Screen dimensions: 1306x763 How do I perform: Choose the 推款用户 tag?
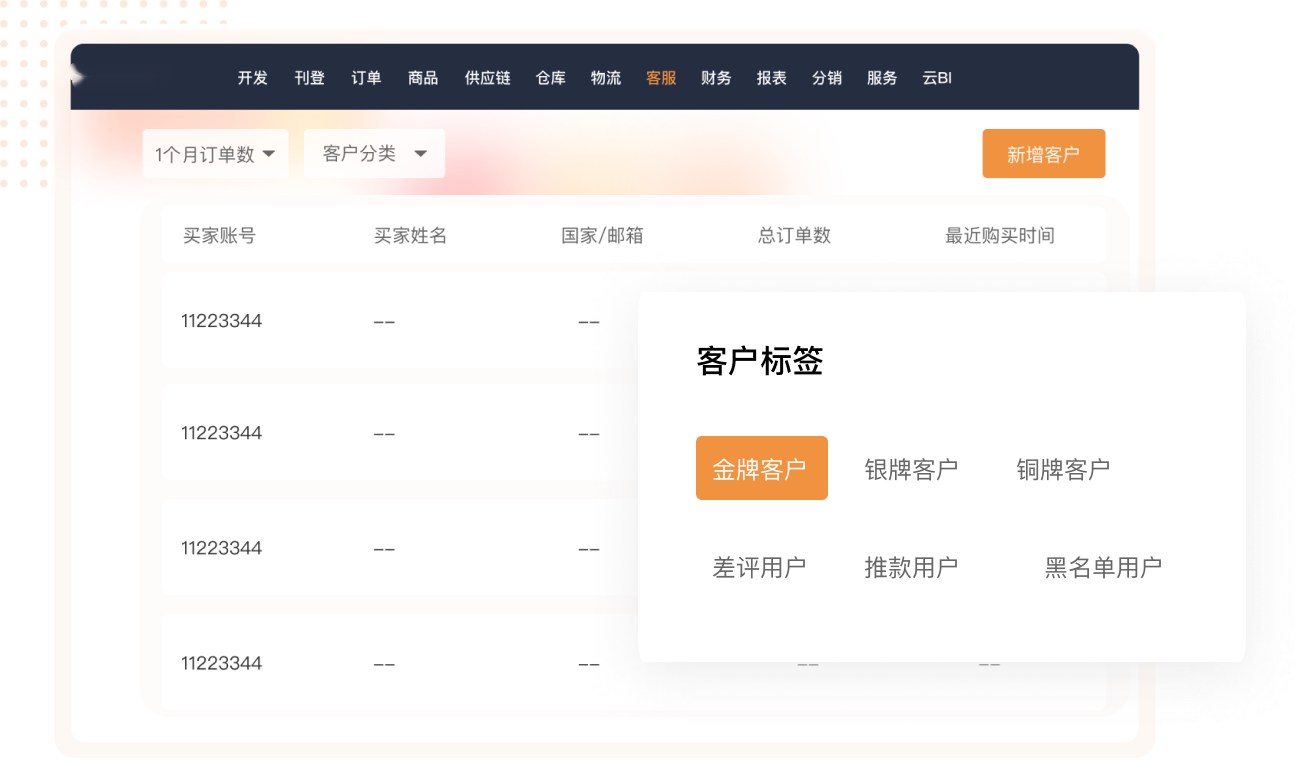pos(910,567)
